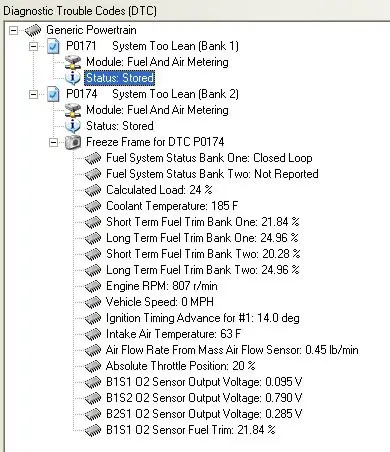390x452 pixels.
Task: Select Air Flow Rate From Mass Air Flow Sensor row
Action: click(232, 350)
